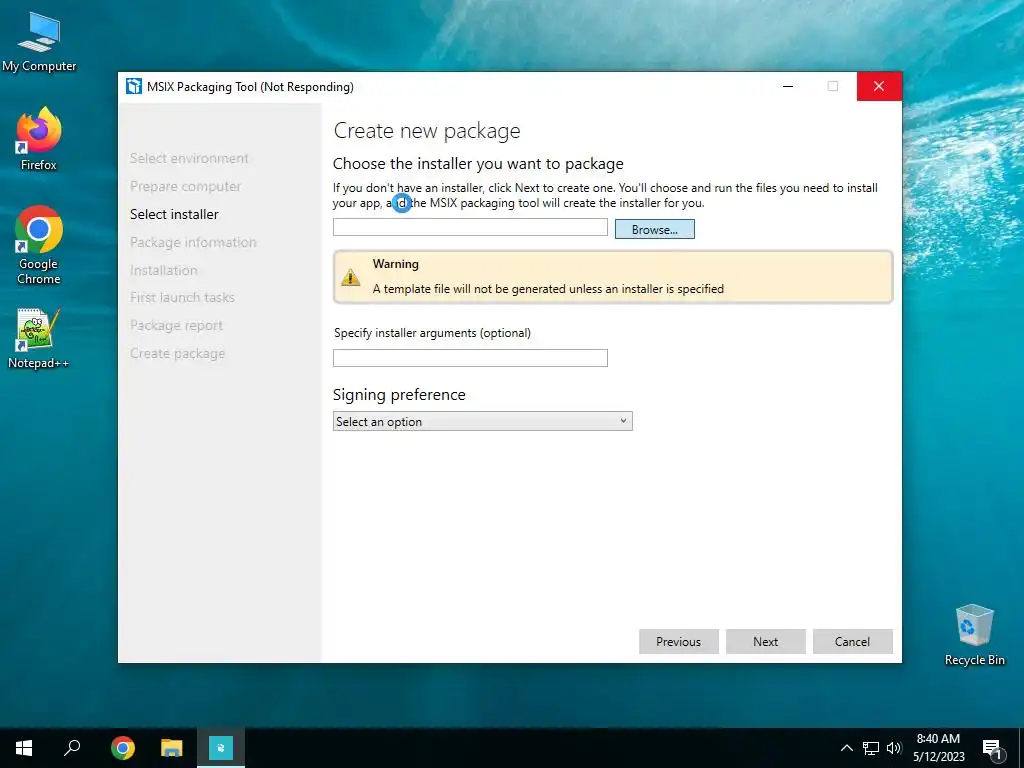1024x768 pixels.
Task: Close the MSIX Packaging Tool window
Action: [x=879, y=86]
